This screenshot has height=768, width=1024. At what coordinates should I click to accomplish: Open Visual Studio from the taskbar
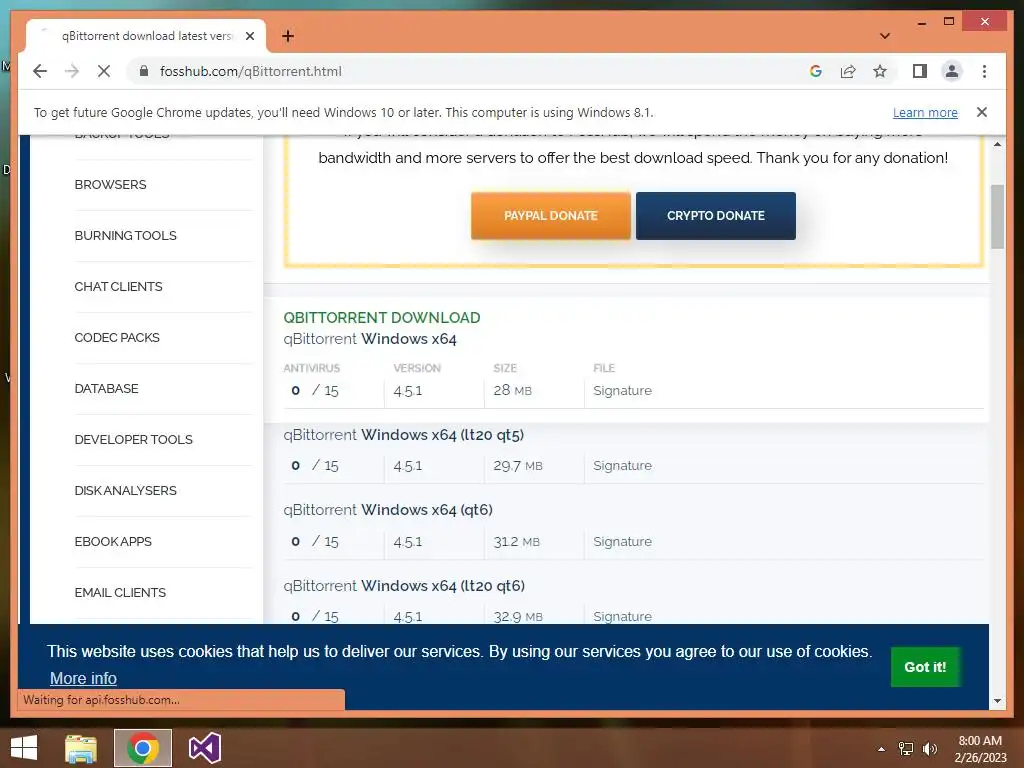[204, 748]
